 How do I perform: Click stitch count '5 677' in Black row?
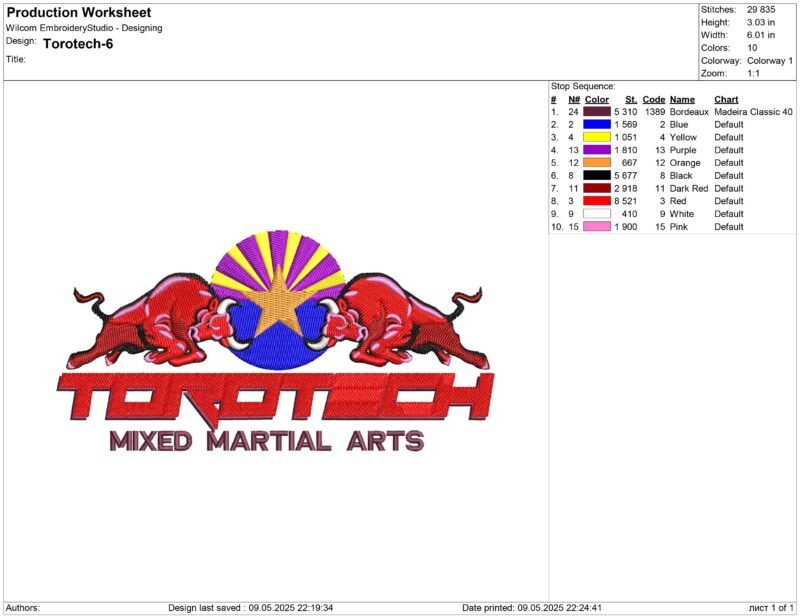point(626,176)
